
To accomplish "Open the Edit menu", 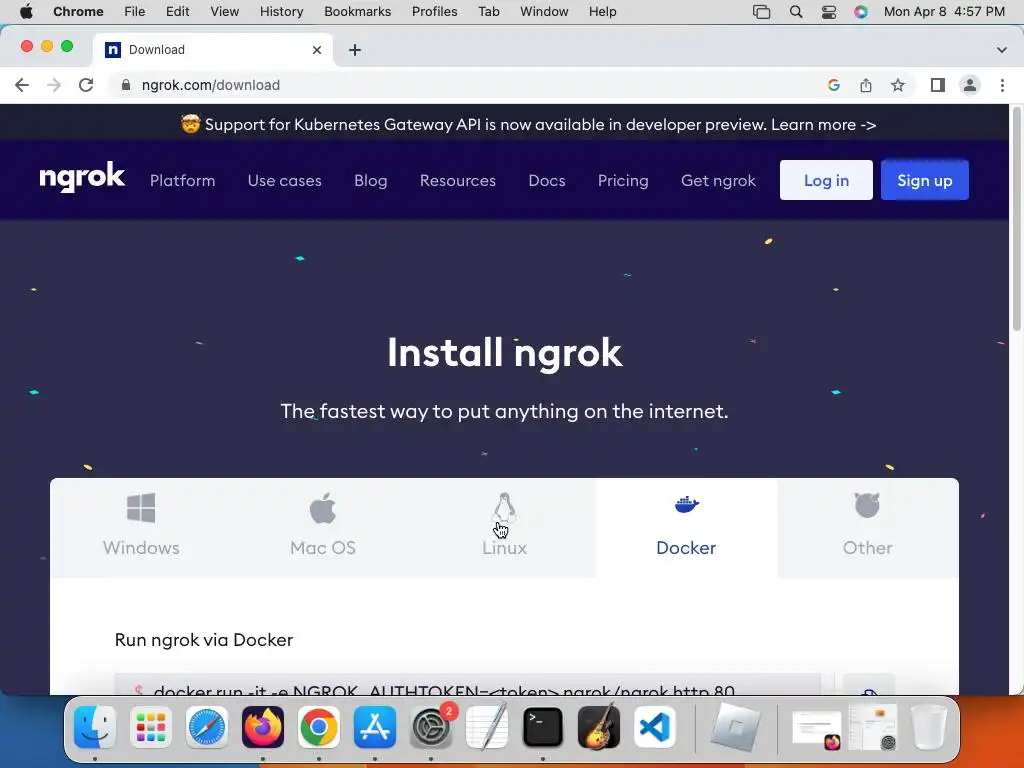I will (177, 11).
